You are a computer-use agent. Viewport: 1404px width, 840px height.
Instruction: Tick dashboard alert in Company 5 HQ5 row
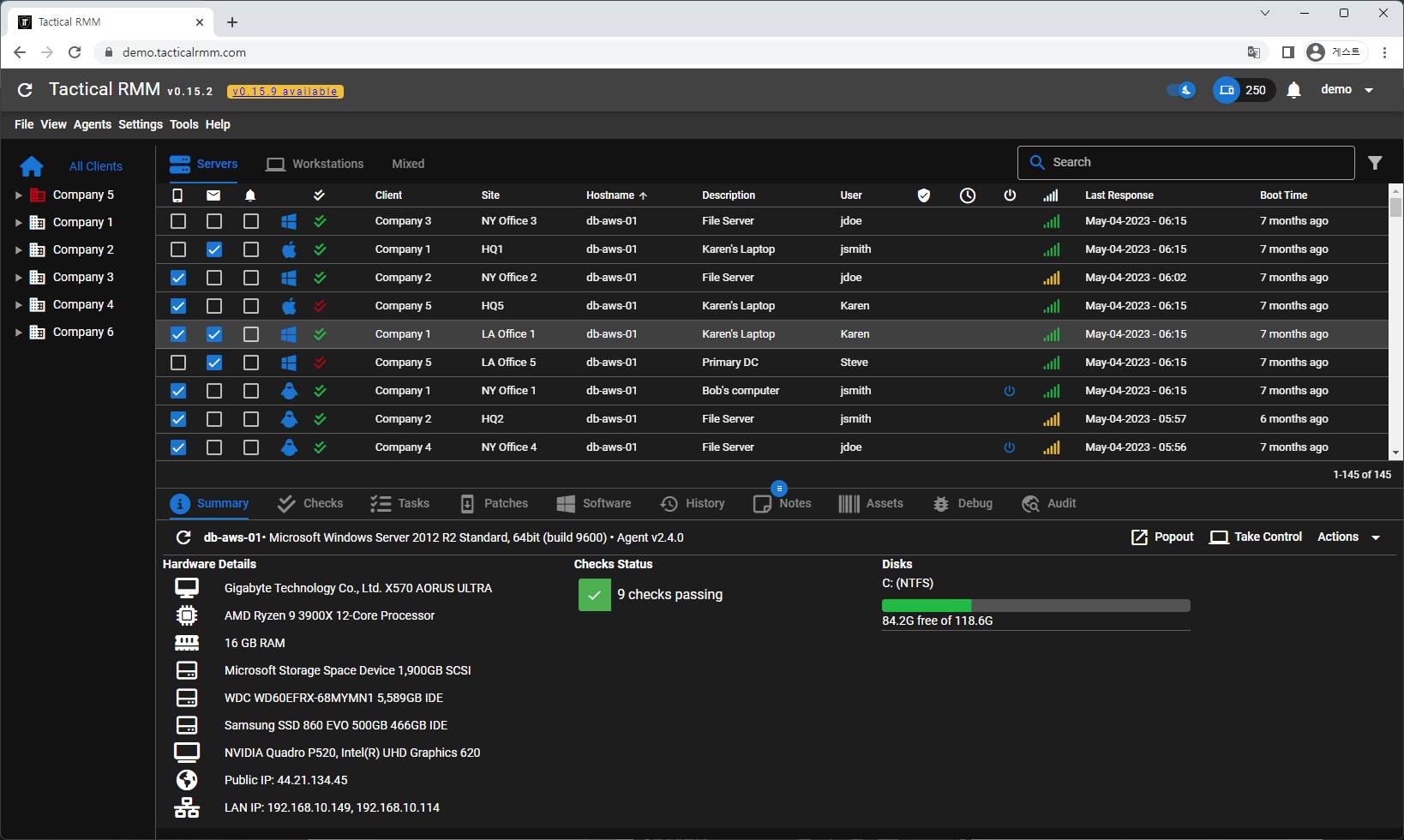251,306
